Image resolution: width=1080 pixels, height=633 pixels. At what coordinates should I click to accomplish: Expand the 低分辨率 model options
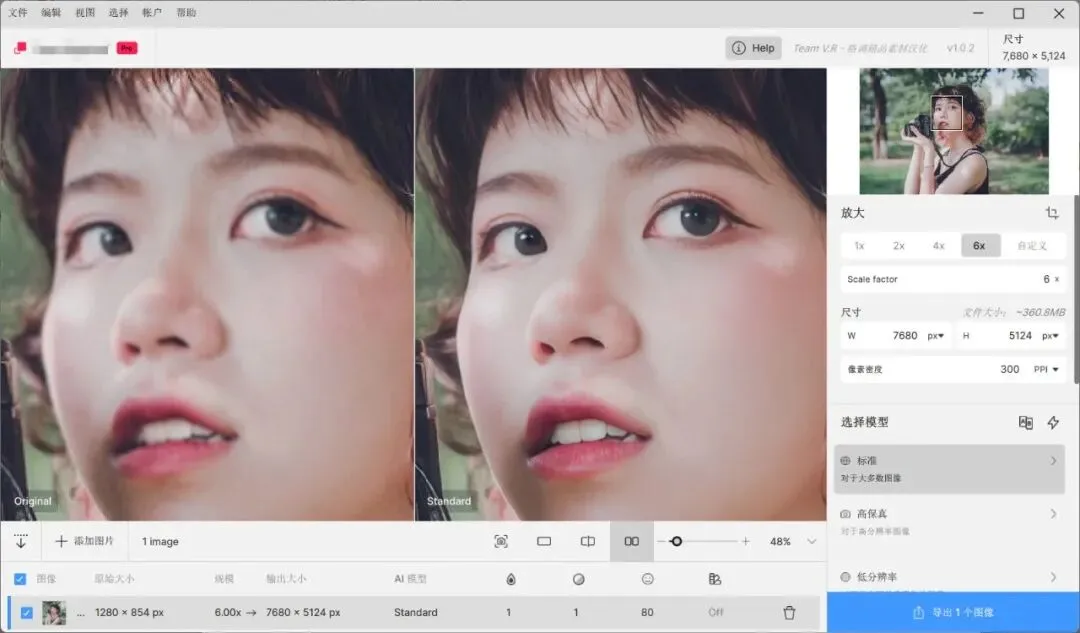pos(1053,577)
